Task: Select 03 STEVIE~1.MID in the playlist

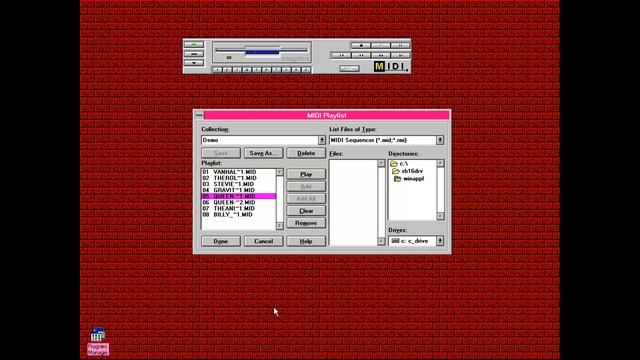Action: click(x=239, y=184)
